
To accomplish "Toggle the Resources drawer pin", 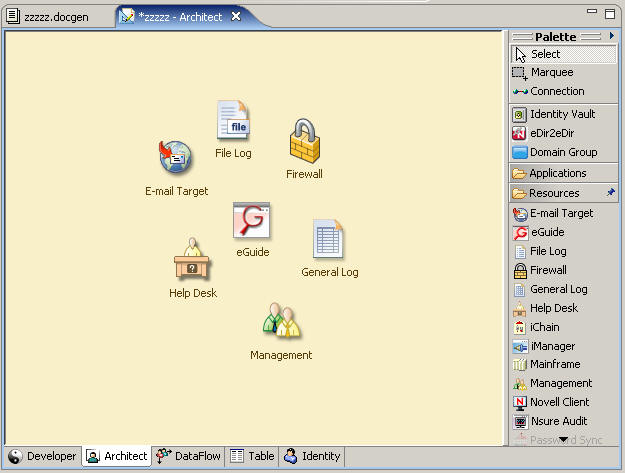I will coord(610,193).
